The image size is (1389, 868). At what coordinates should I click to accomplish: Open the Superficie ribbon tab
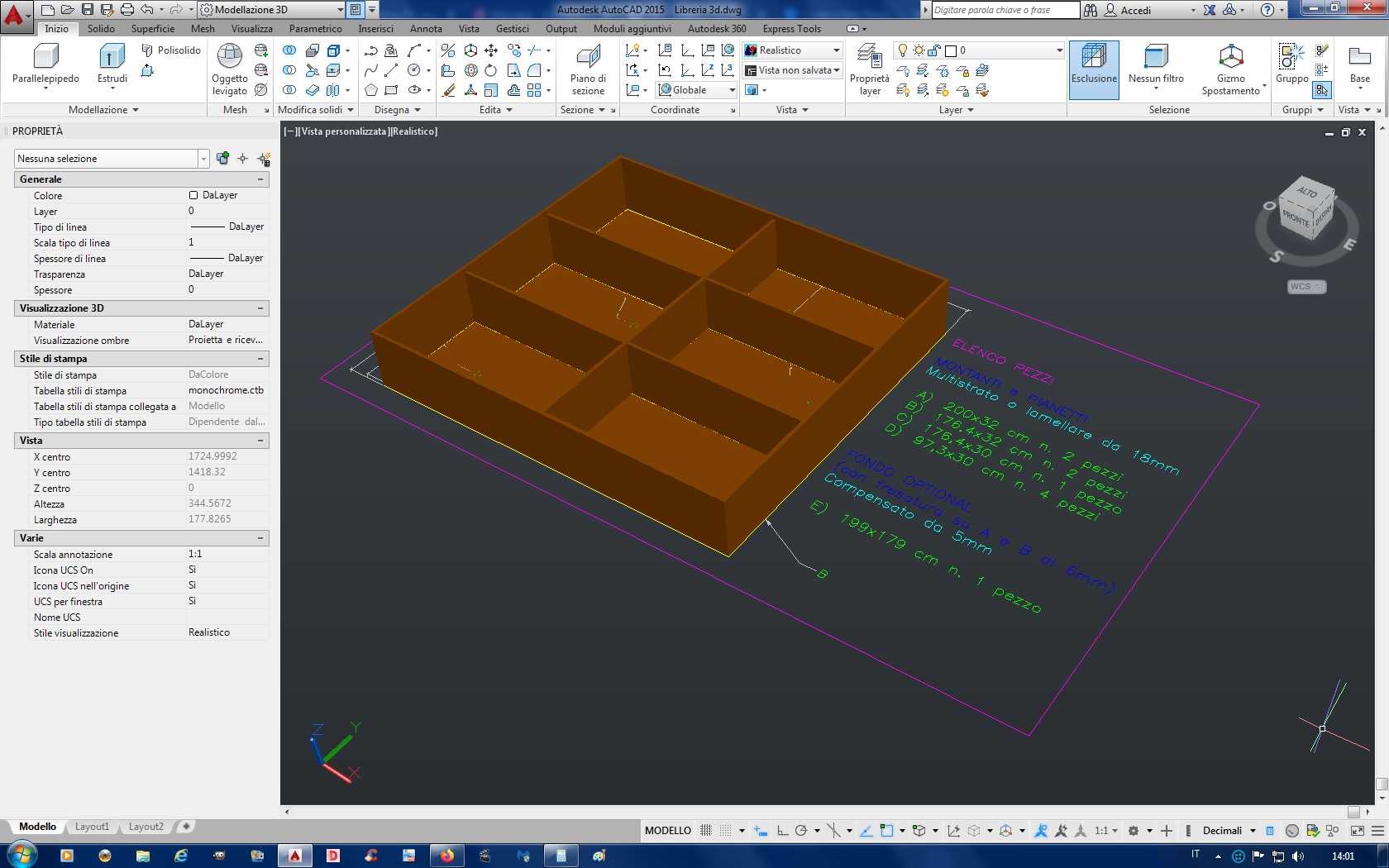(153, 28)
